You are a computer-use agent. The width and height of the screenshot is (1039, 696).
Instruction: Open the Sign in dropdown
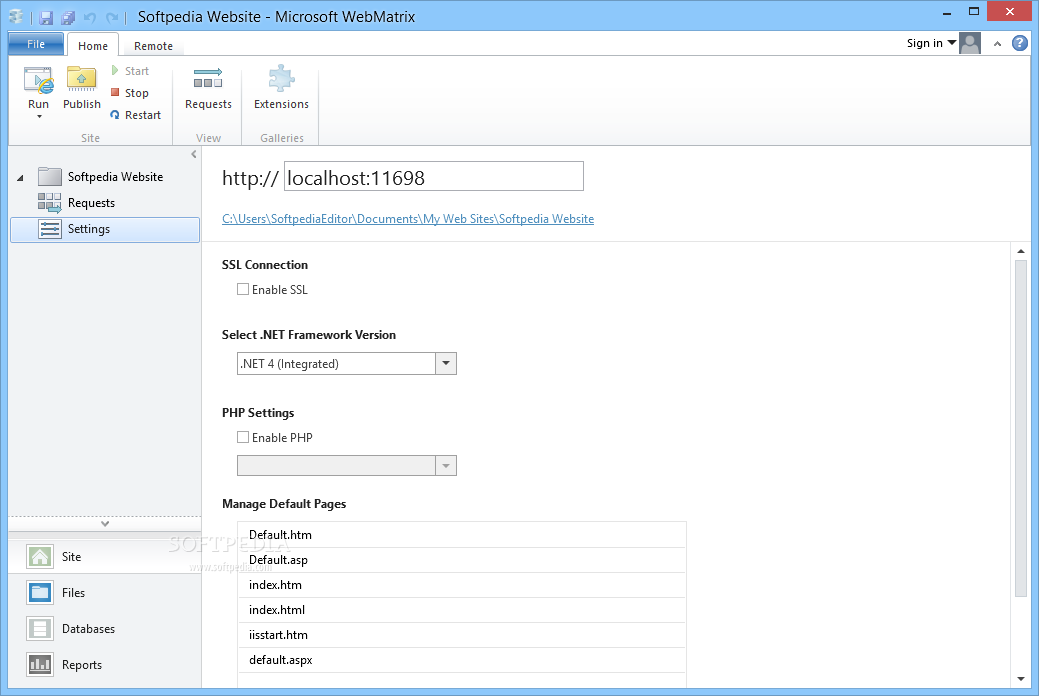tap(932, 43)
